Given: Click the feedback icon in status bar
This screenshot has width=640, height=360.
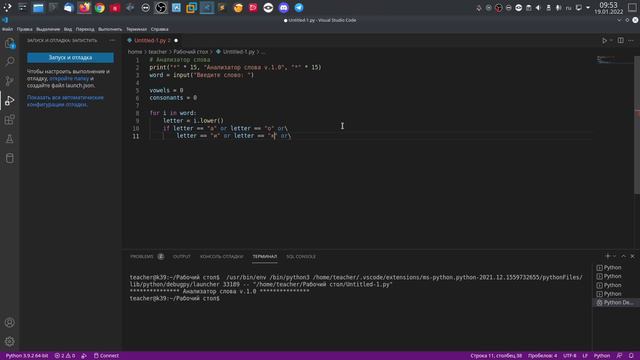Looking at the screenshot, I should (619, 356).
